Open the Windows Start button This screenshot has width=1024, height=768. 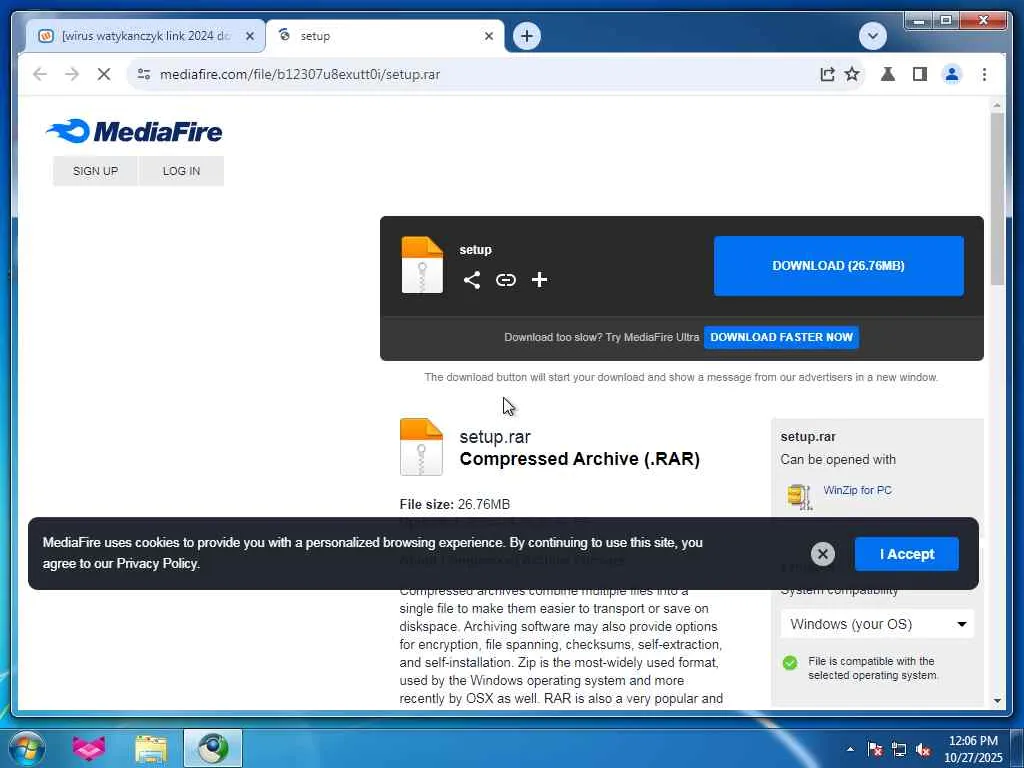click(27, 748)
